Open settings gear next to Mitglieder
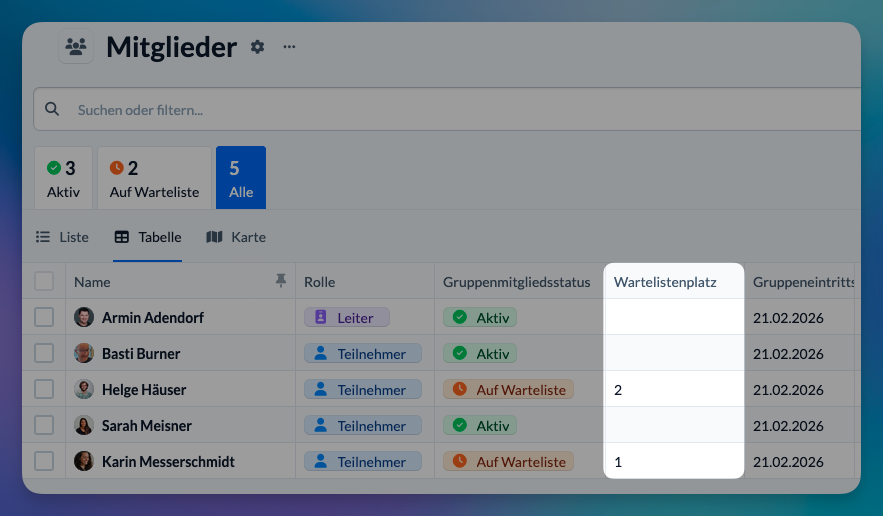This screenshot has height=516, width=883. 257,47
